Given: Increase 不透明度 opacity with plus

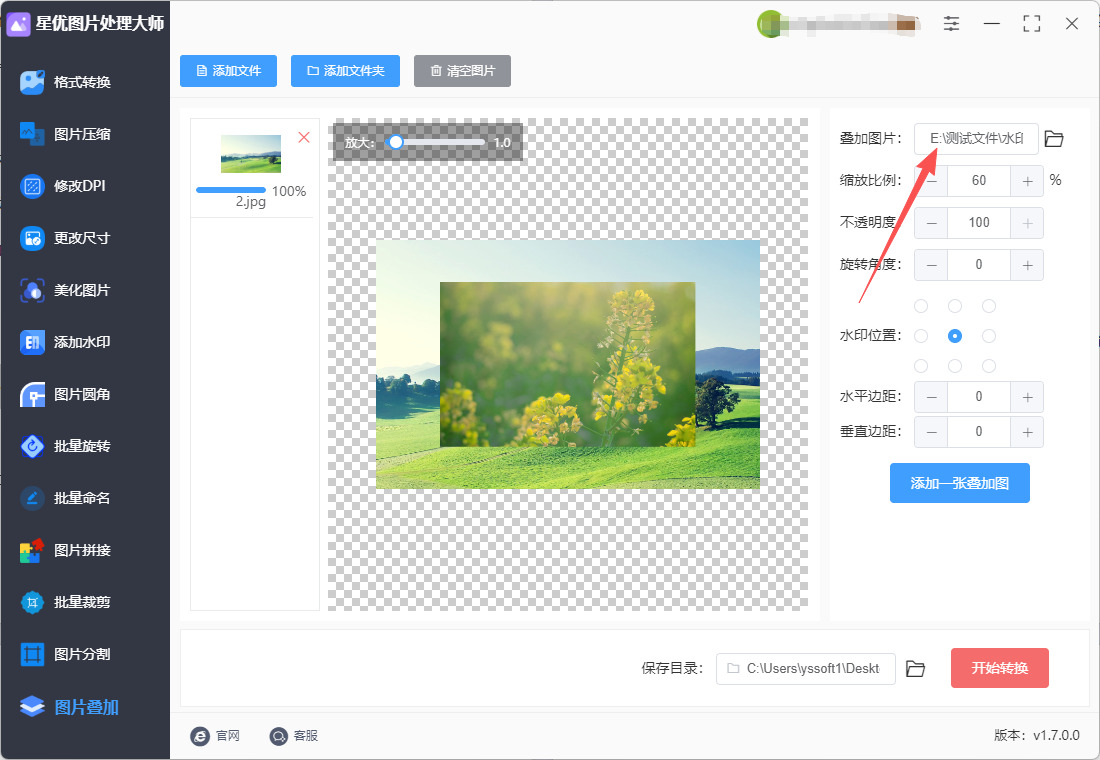Looking at the screenshot, I should 1027,223.
